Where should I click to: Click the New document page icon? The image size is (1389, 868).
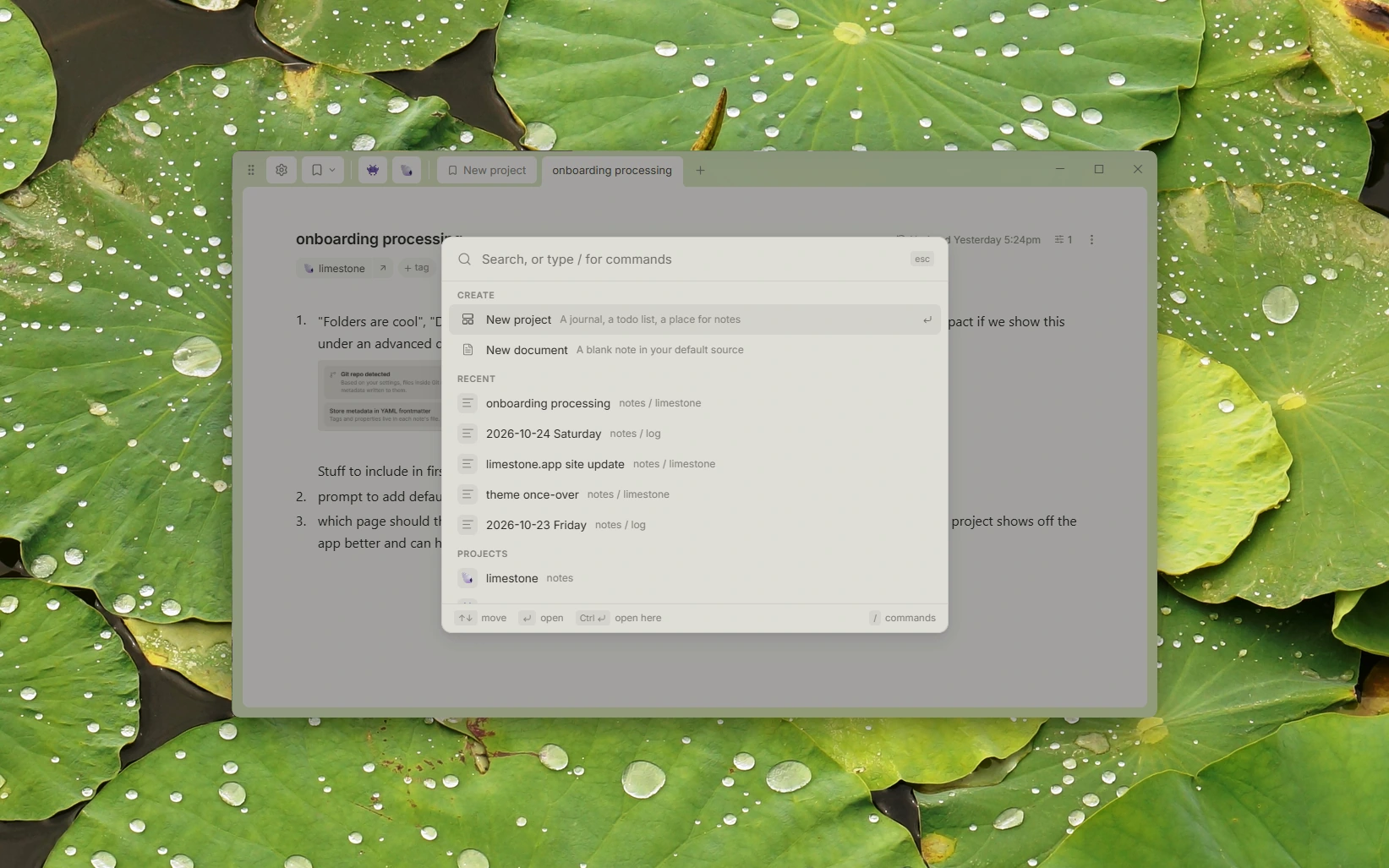[468, 350]
